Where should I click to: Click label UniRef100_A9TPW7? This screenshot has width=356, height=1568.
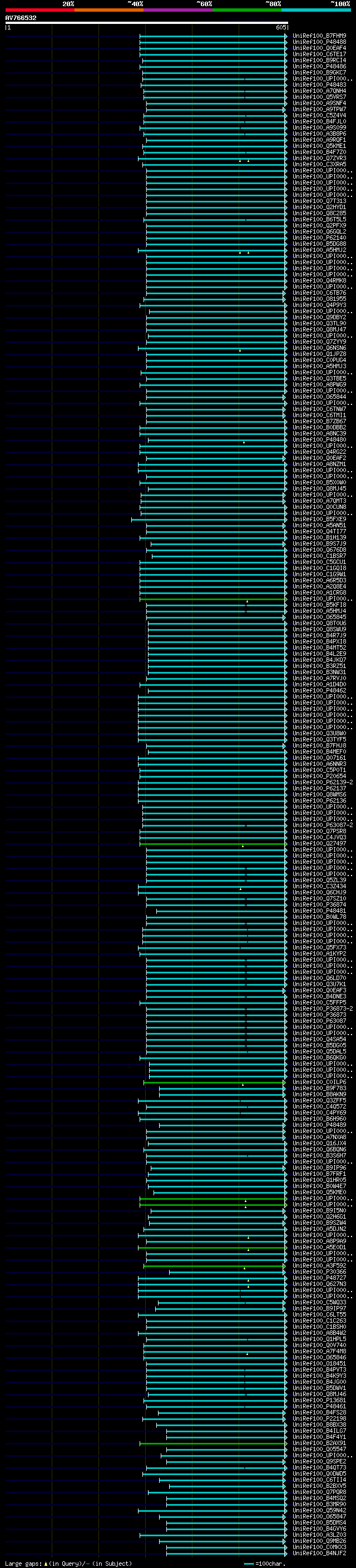point(319,109)
